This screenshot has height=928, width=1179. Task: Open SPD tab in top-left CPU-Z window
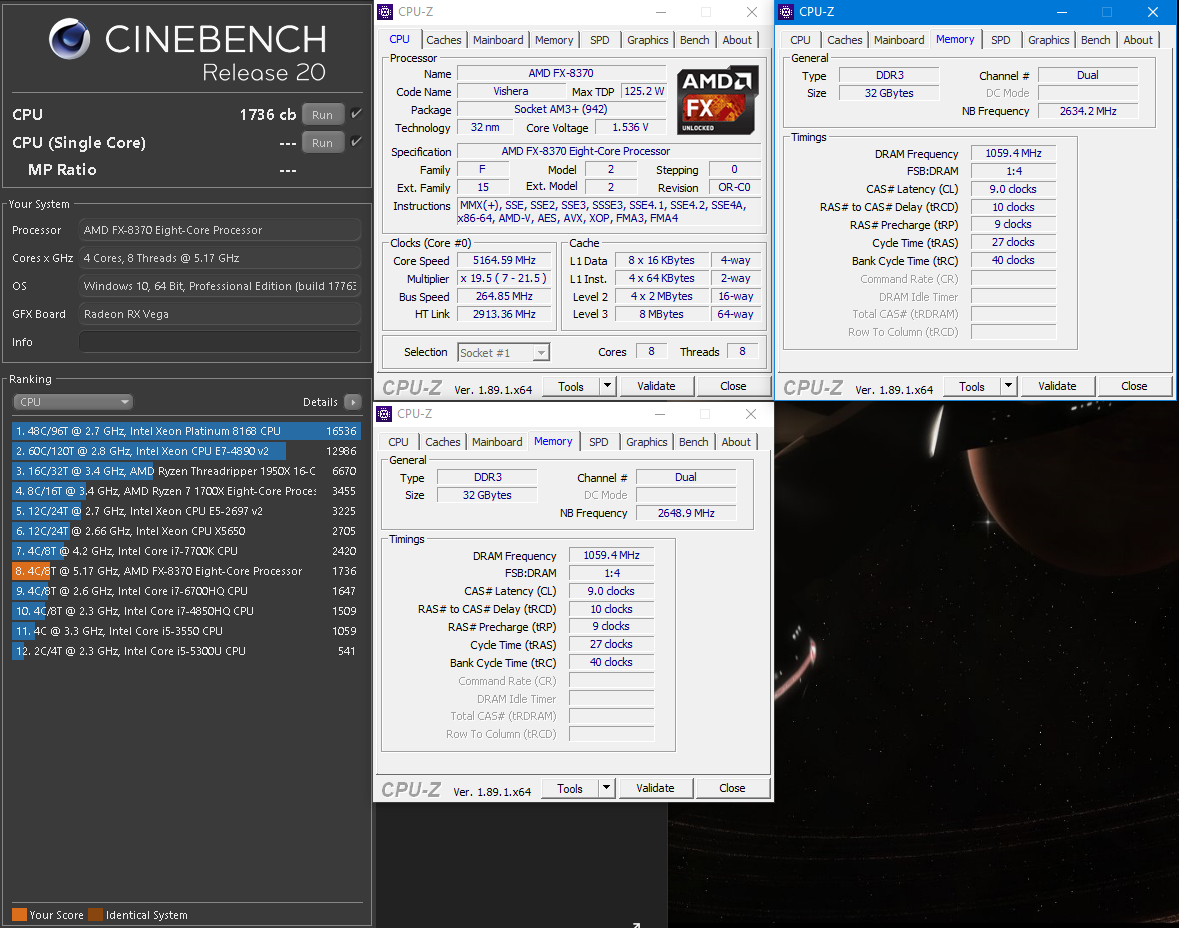click(599, 40)
